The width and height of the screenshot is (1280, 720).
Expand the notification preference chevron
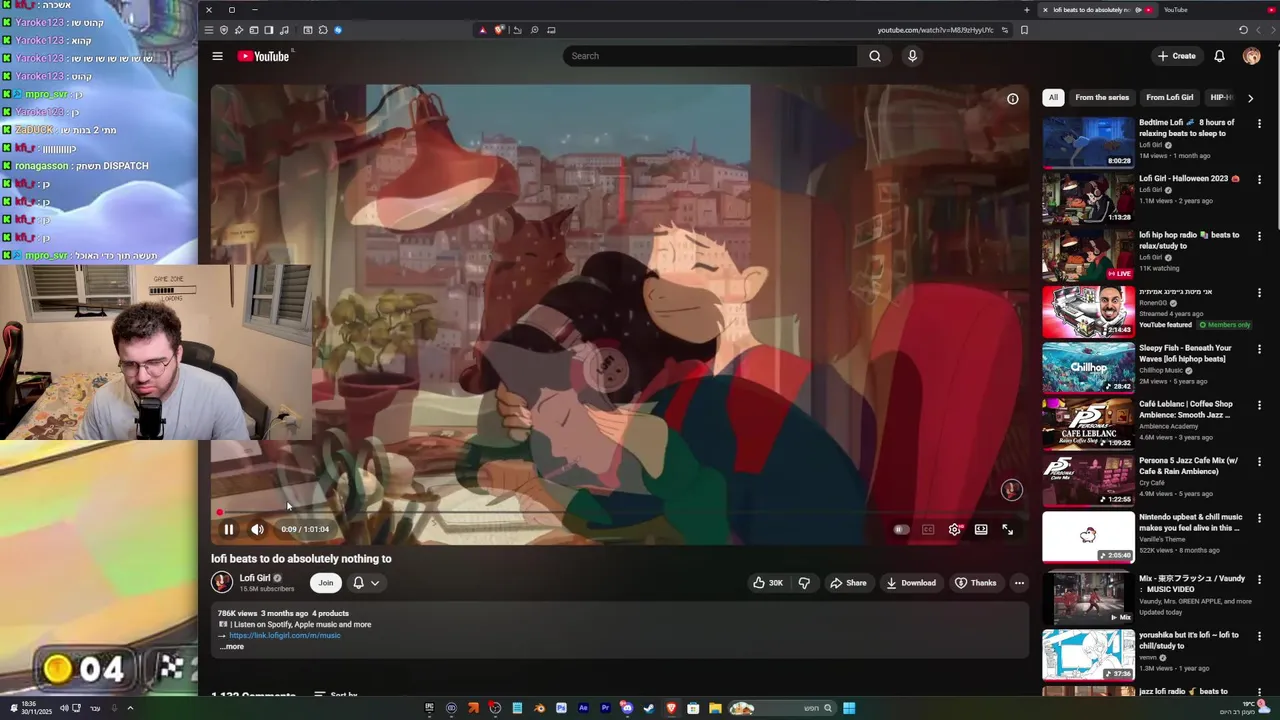[375, 583]
